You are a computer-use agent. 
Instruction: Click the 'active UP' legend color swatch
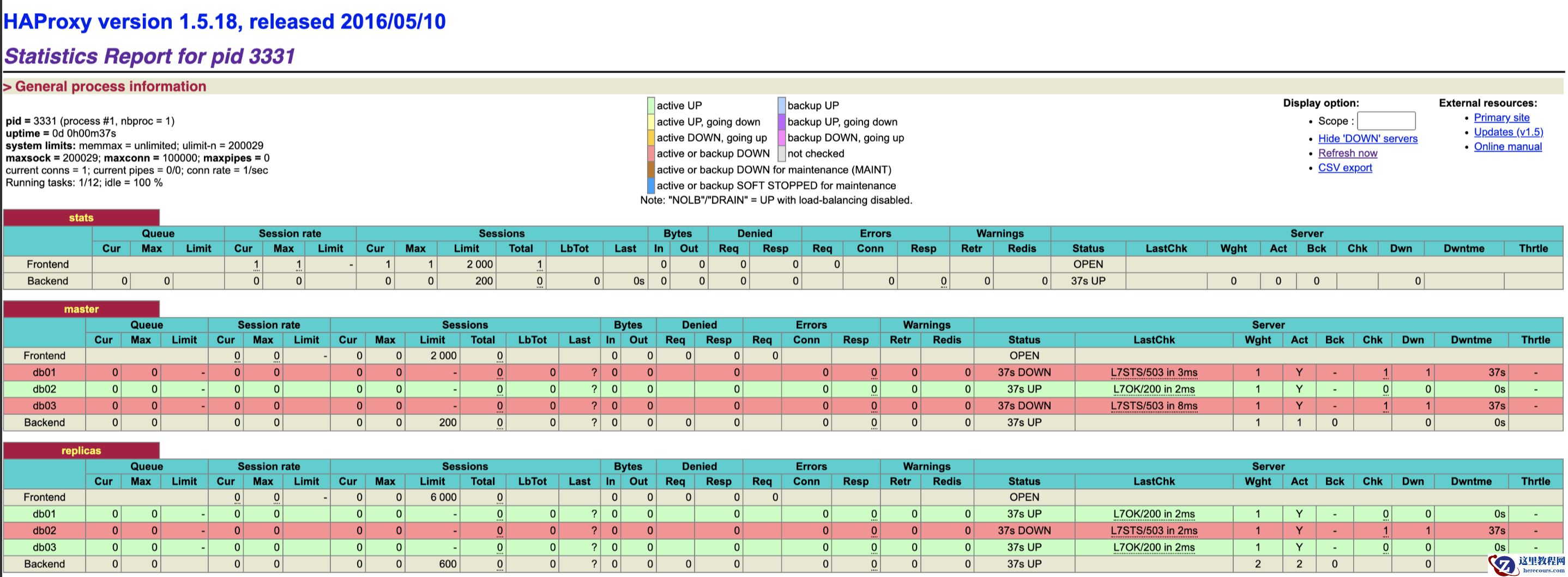(650, 105)
